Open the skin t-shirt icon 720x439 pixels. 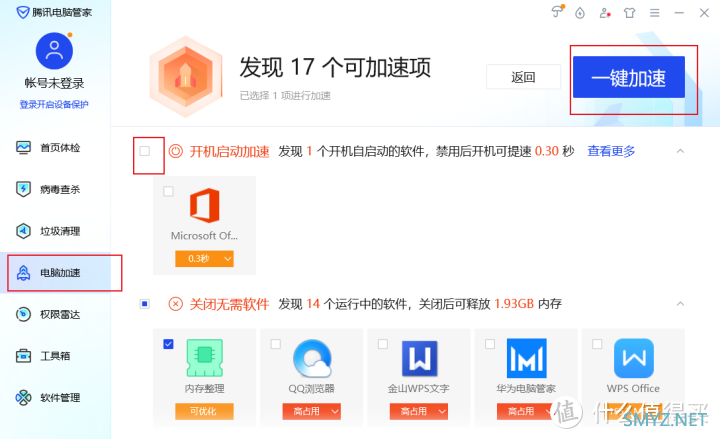click(630, 13)
